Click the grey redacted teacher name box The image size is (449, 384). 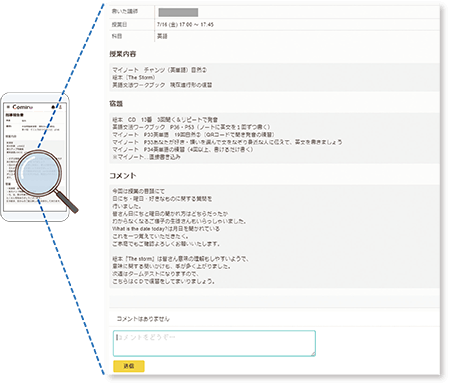[178, 12]
